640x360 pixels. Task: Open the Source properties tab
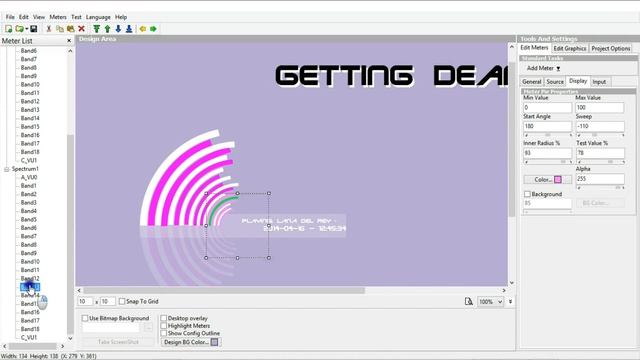point(555,82)
